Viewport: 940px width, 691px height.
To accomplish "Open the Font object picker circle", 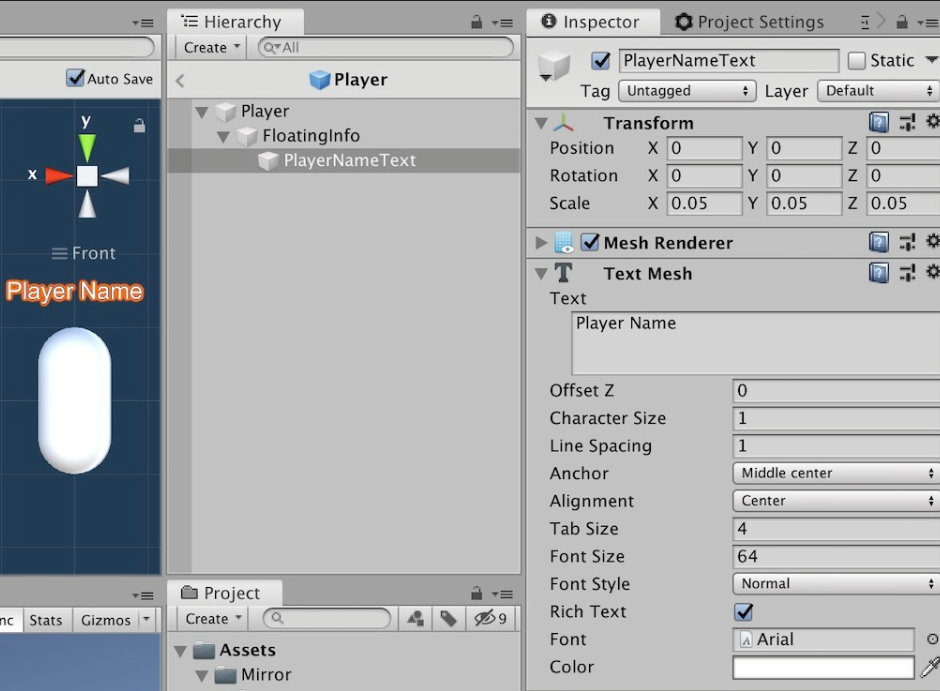I will coord(932,639).
